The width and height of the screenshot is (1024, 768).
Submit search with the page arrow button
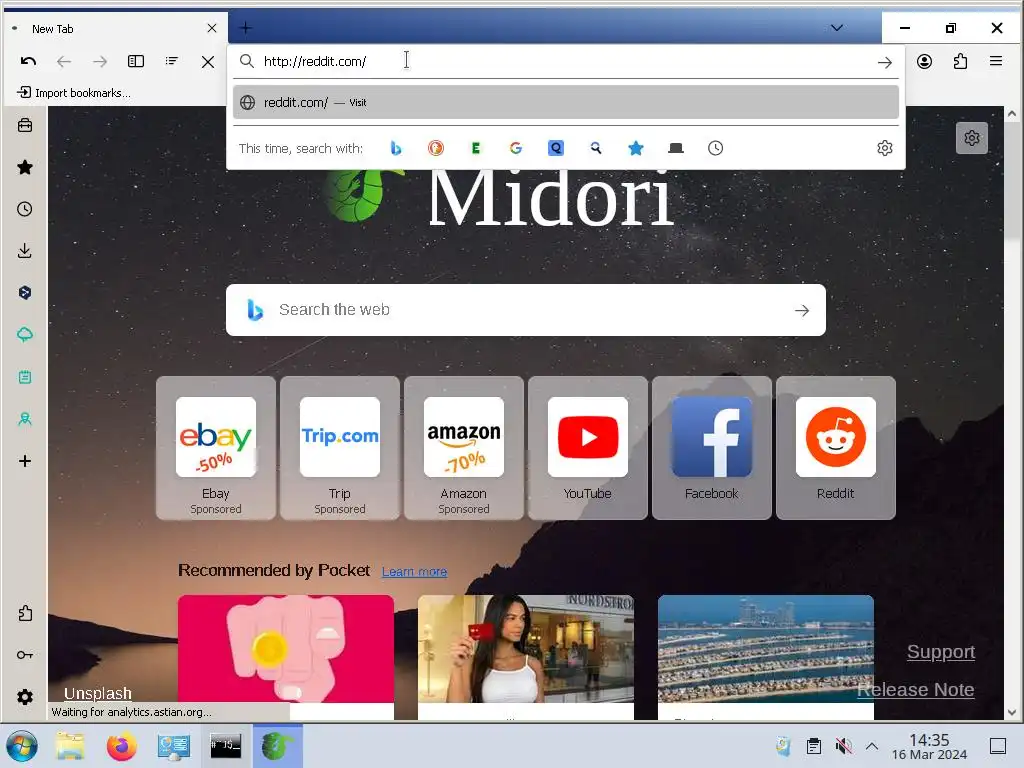click(802, 310)
